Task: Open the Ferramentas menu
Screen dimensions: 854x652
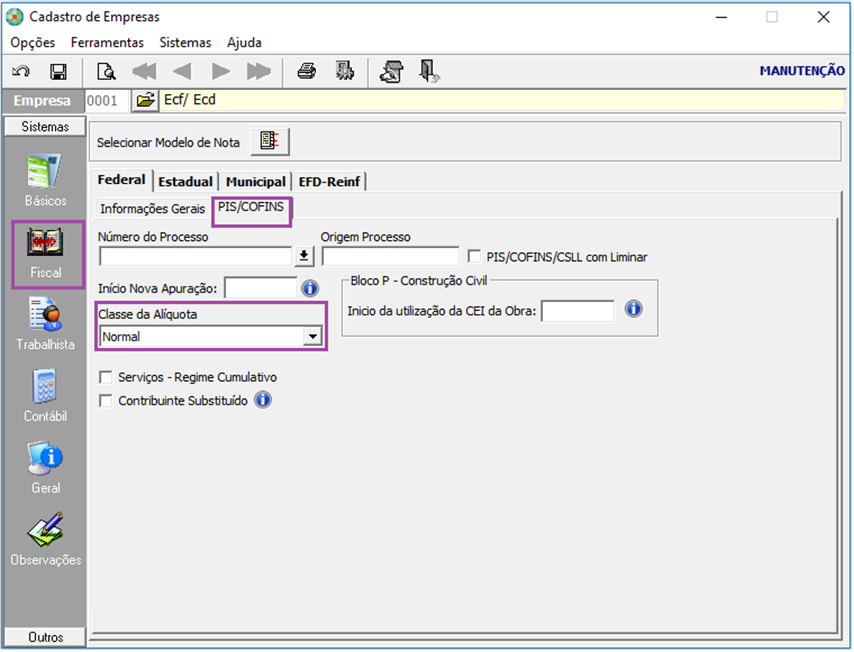Action: tap(107, 42)
